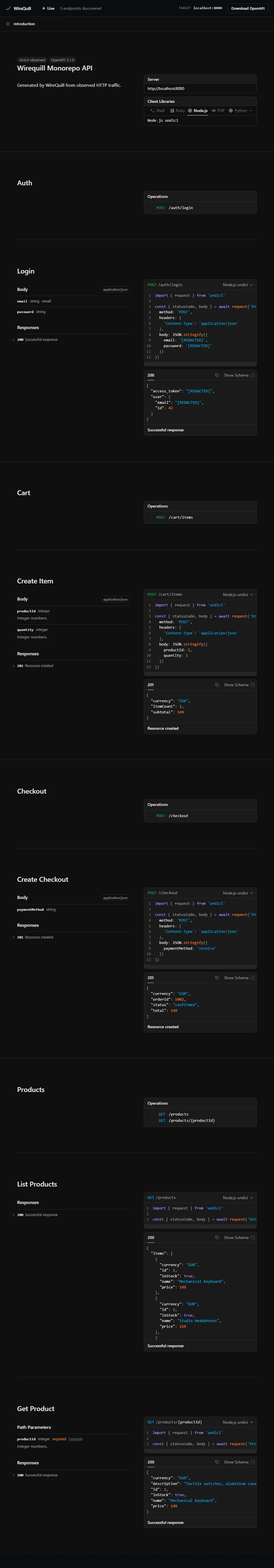
Task: Click the OpenAPI 3.1.0 badge
Action: tap(62, 60)
